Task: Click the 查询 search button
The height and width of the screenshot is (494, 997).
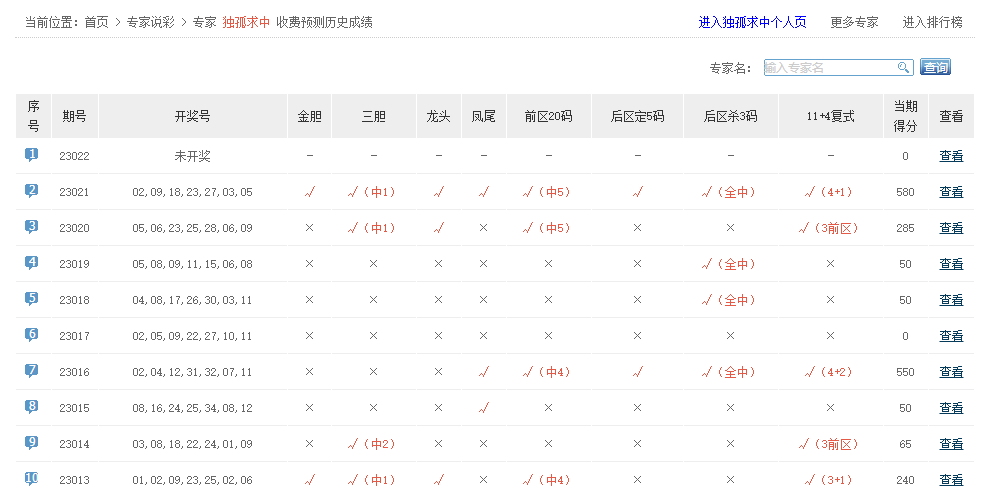Action: (935, 67)
